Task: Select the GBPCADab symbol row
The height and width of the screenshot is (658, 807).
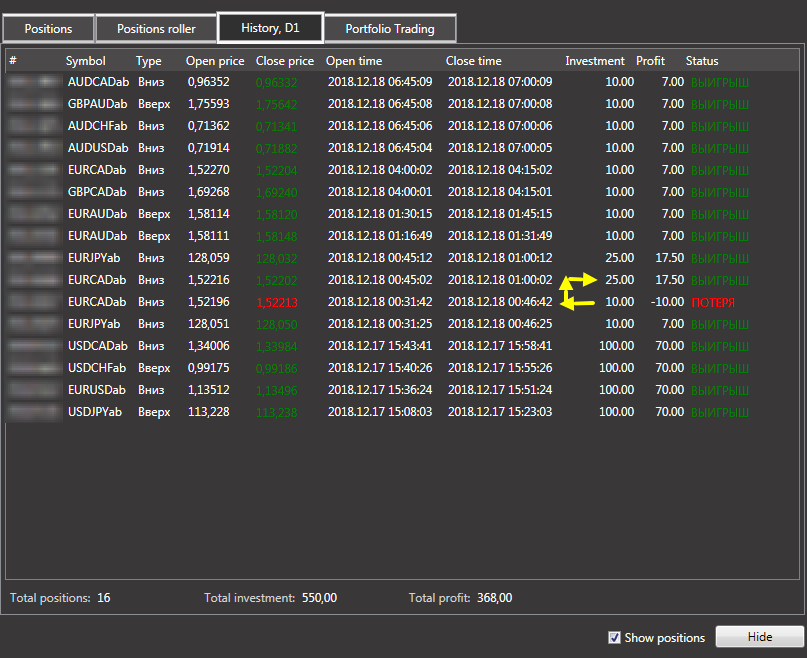Action: pyautogui.click(x=402, y=192)
